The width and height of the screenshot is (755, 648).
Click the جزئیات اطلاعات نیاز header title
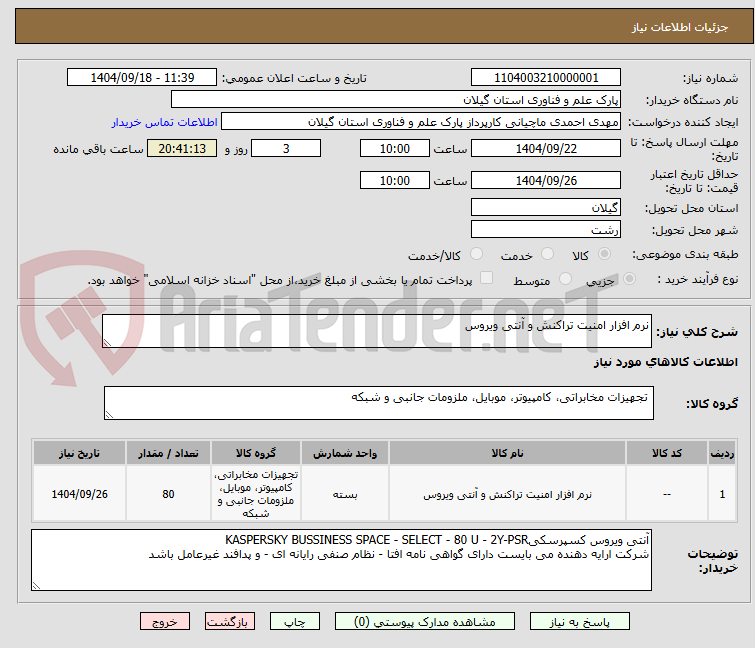click(x=680, y=27)
